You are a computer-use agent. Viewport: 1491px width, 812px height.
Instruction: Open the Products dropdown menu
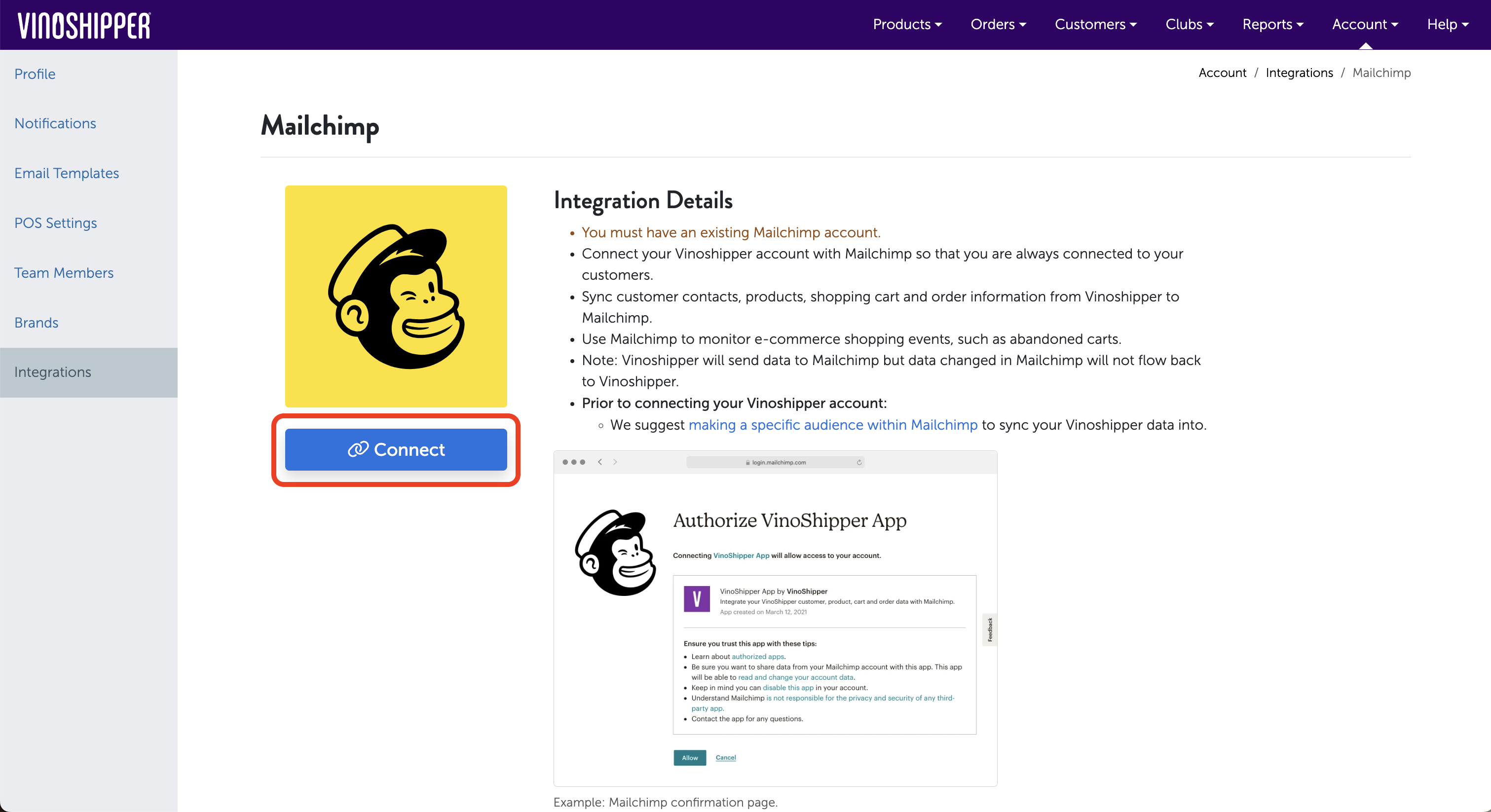[907, 24]
